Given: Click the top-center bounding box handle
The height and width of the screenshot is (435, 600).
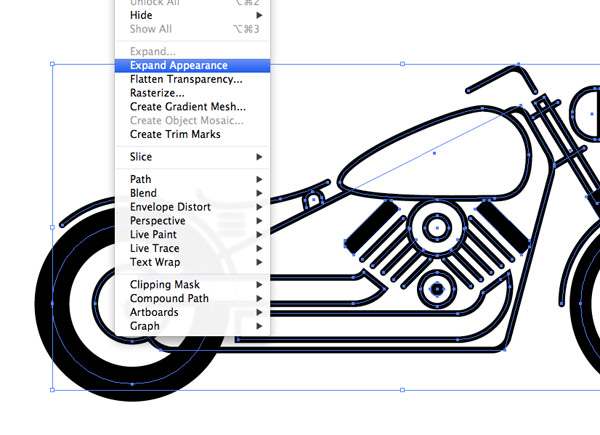Looking at the screenshot, I should (402, 64).
